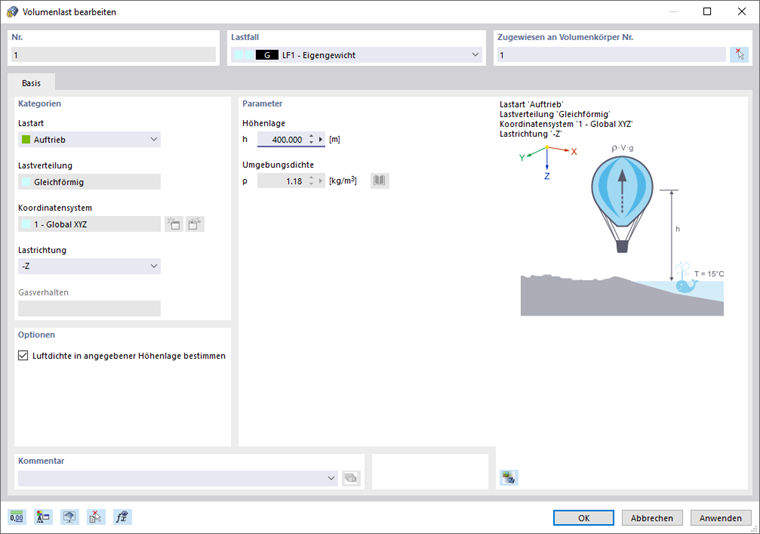The height and width of the screenshot is (534, 760).
Task: Click the Zugewiesen an Volumenkörper Nr. field
Action: coord(611,55)
